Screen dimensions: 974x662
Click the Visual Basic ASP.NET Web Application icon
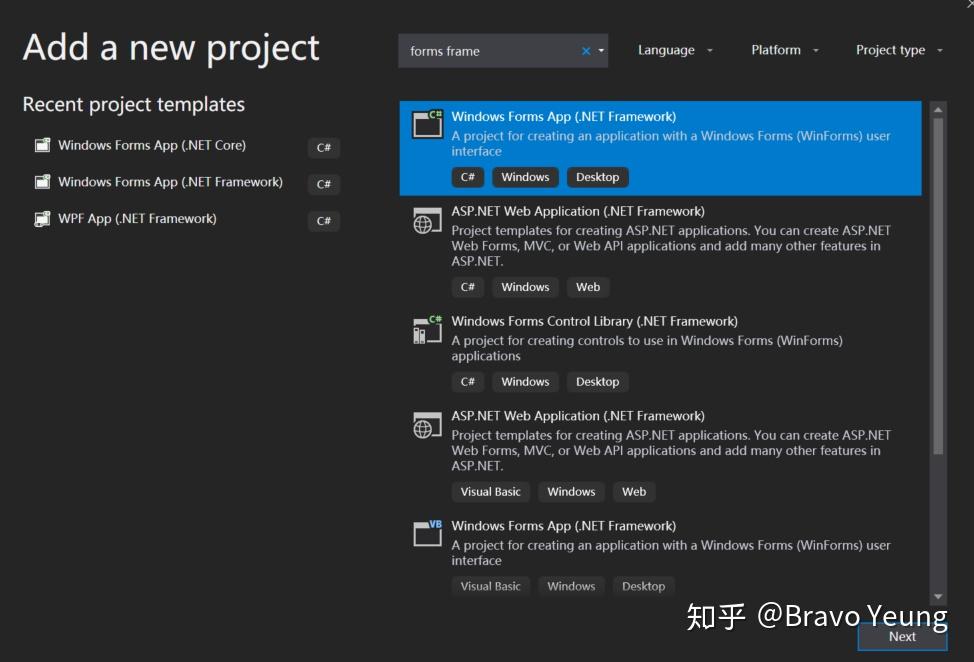tap(427, 425)
